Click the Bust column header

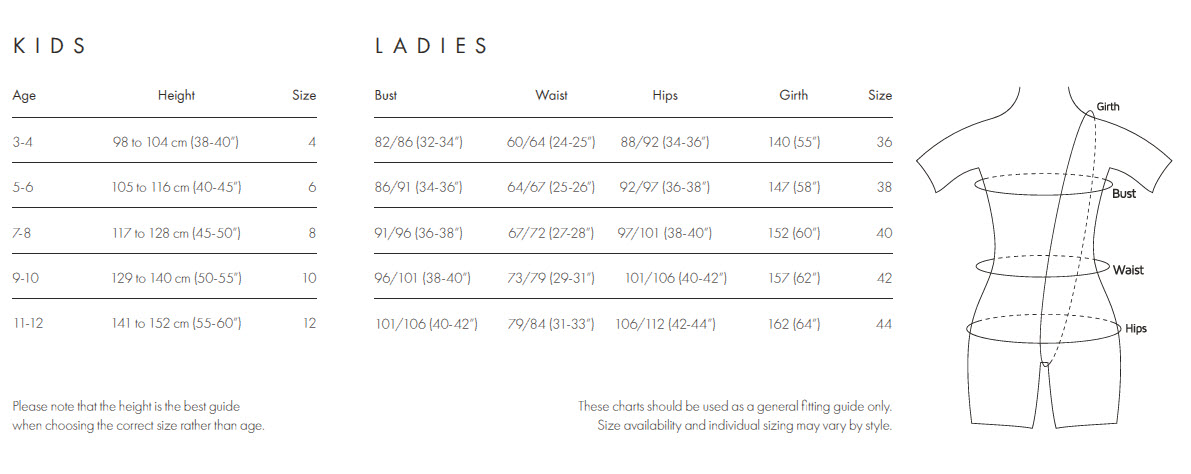[x=386, y=96]
